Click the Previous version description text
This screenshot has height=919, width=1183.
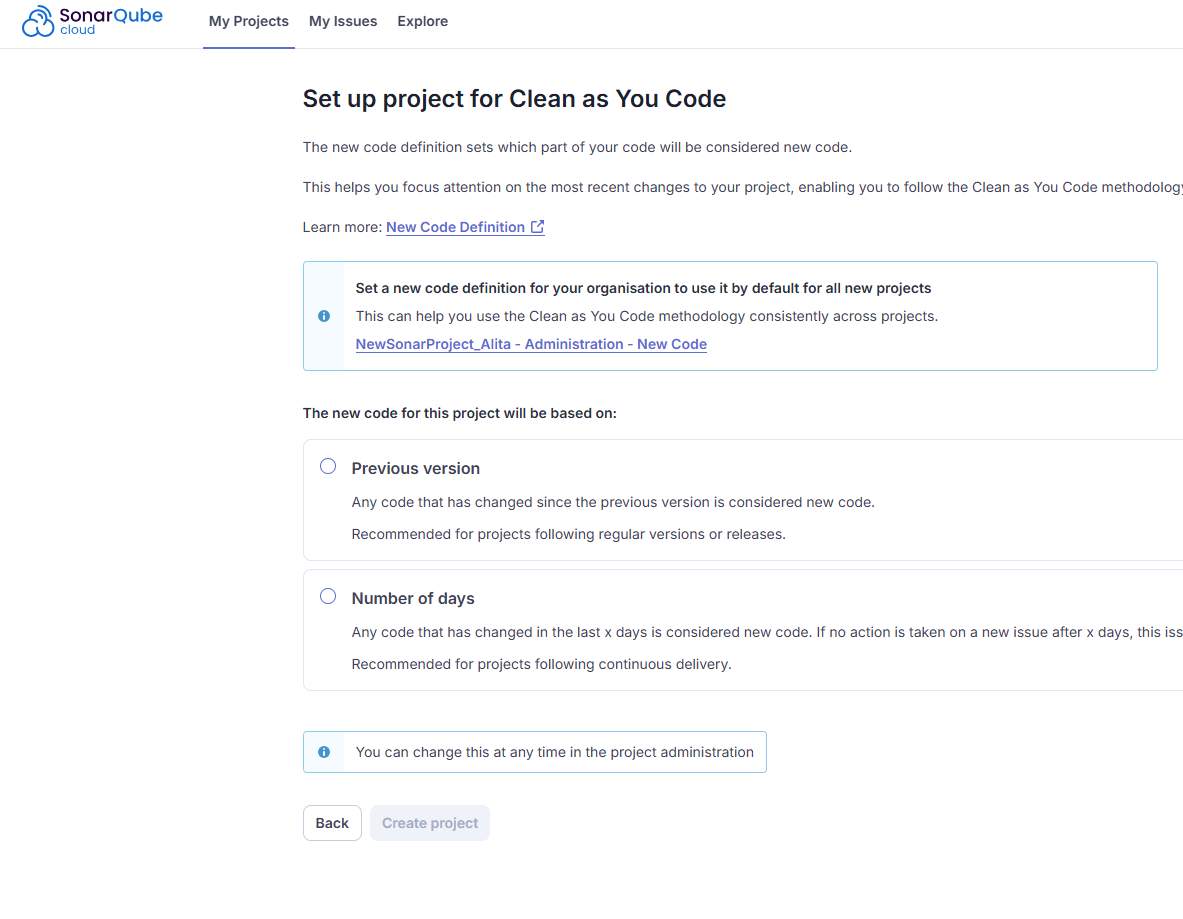pyautogui.click(x=613, y=503)
